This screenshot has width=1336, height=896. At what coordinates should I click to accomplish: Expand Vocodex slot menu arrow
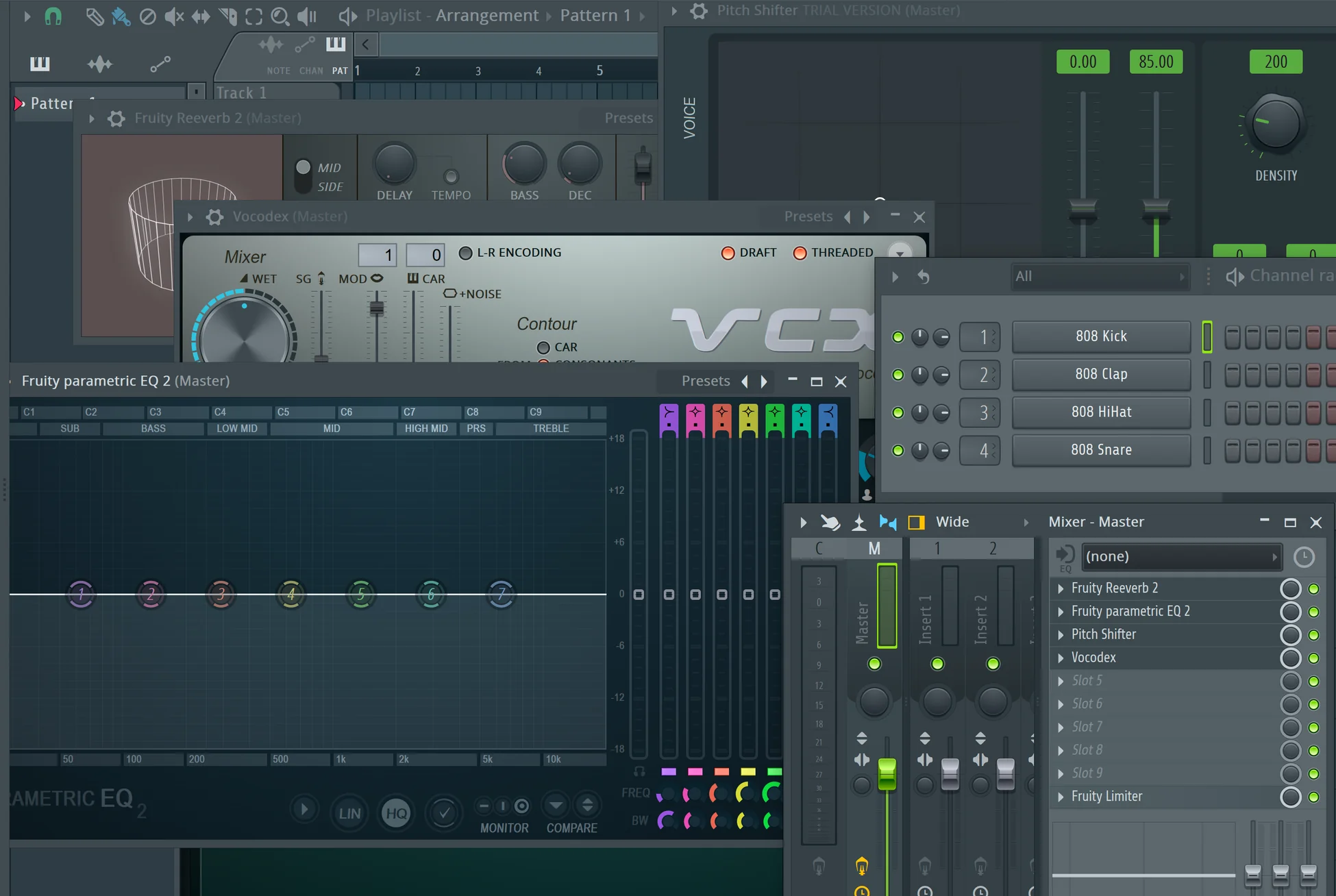coord(1061,658)
